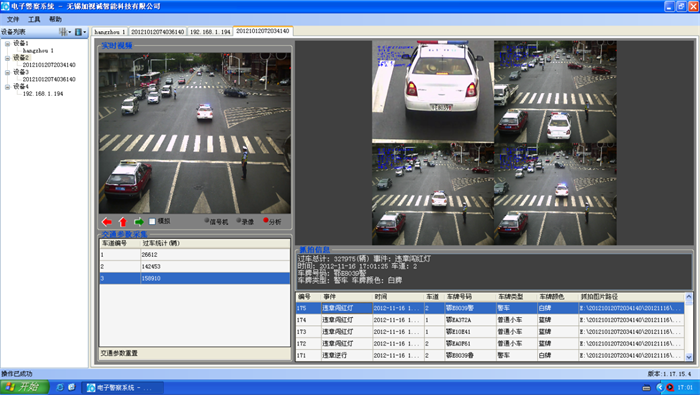Click the 违章逆行 event cell in row 171
The width and height of the screenshot is (700, 395).
[346, 355]
